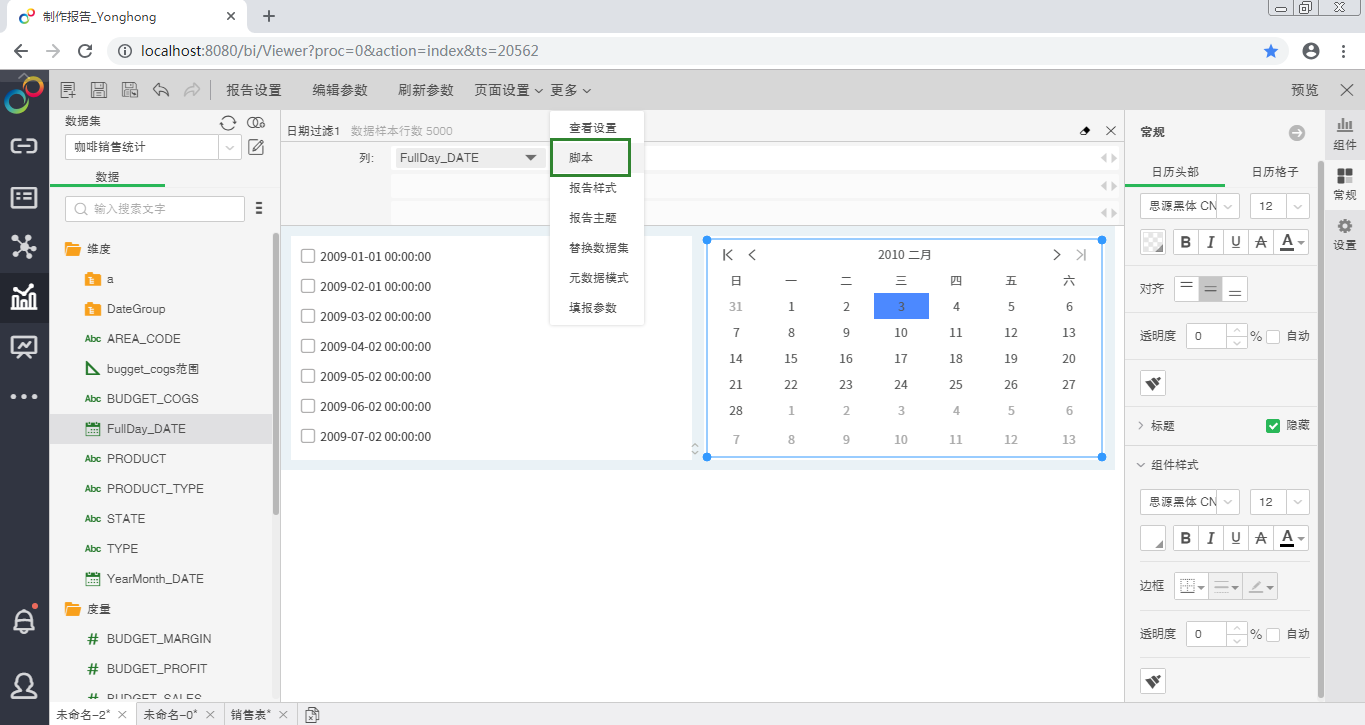
Task: Open the 咖啡销售统计 dataset dropdown
Action: [230, 147]
